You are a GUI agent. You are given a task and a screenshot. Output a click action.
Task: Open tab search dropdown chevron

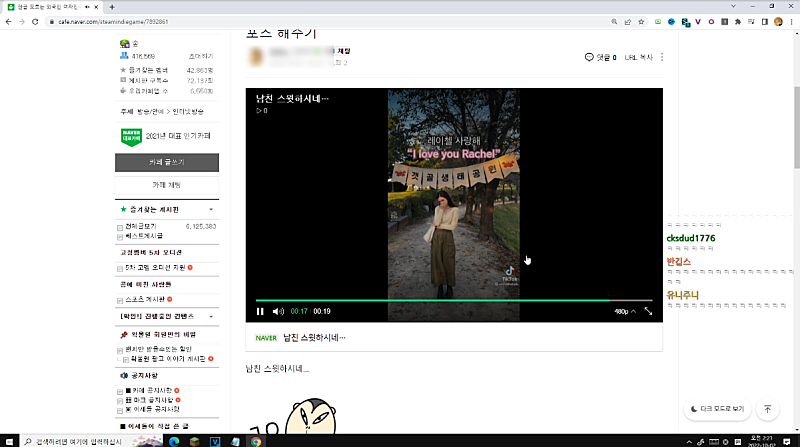[x=733, y=7]
